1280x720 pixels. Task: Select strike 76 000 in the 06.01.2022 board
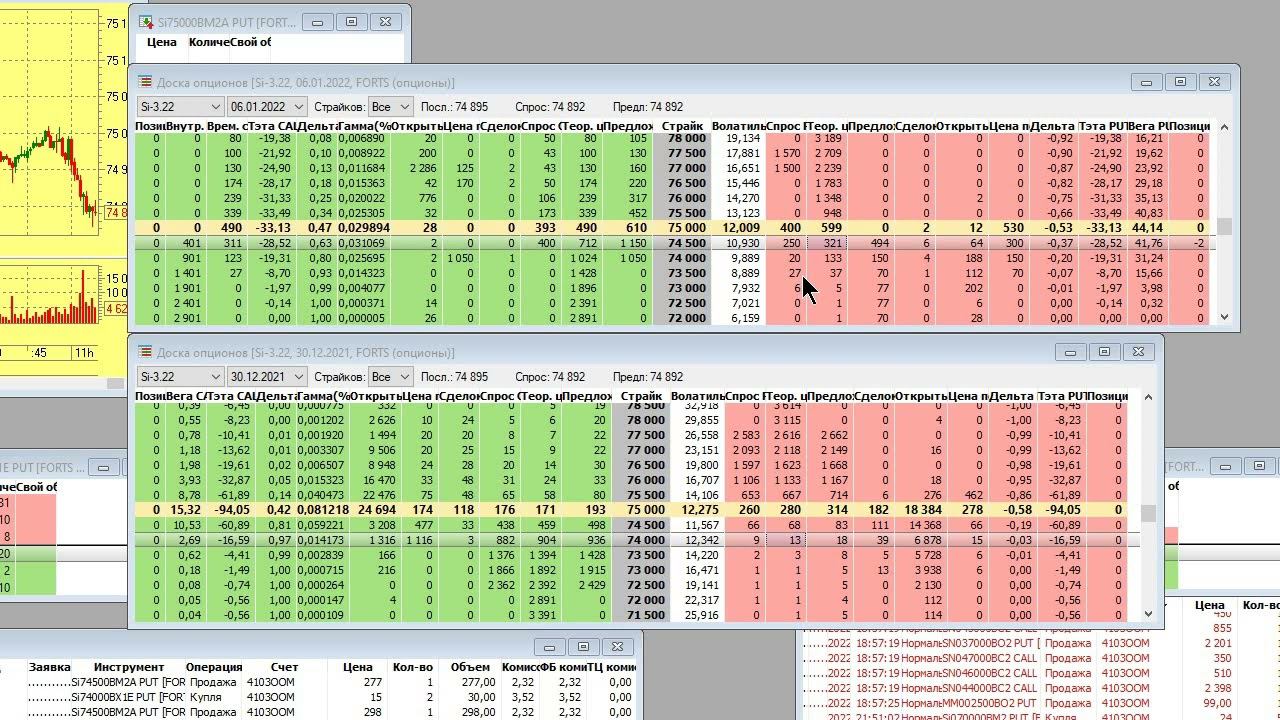tap(683, 198)
